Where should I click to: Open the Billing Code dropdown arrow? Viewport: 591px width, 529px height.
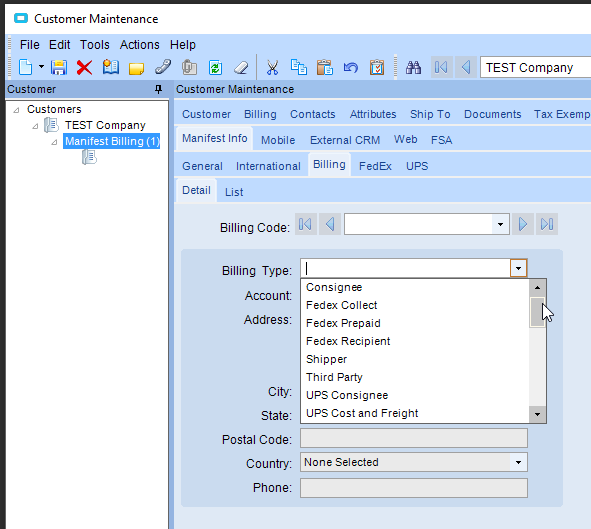pyautogui.click(x=500, y=225)
